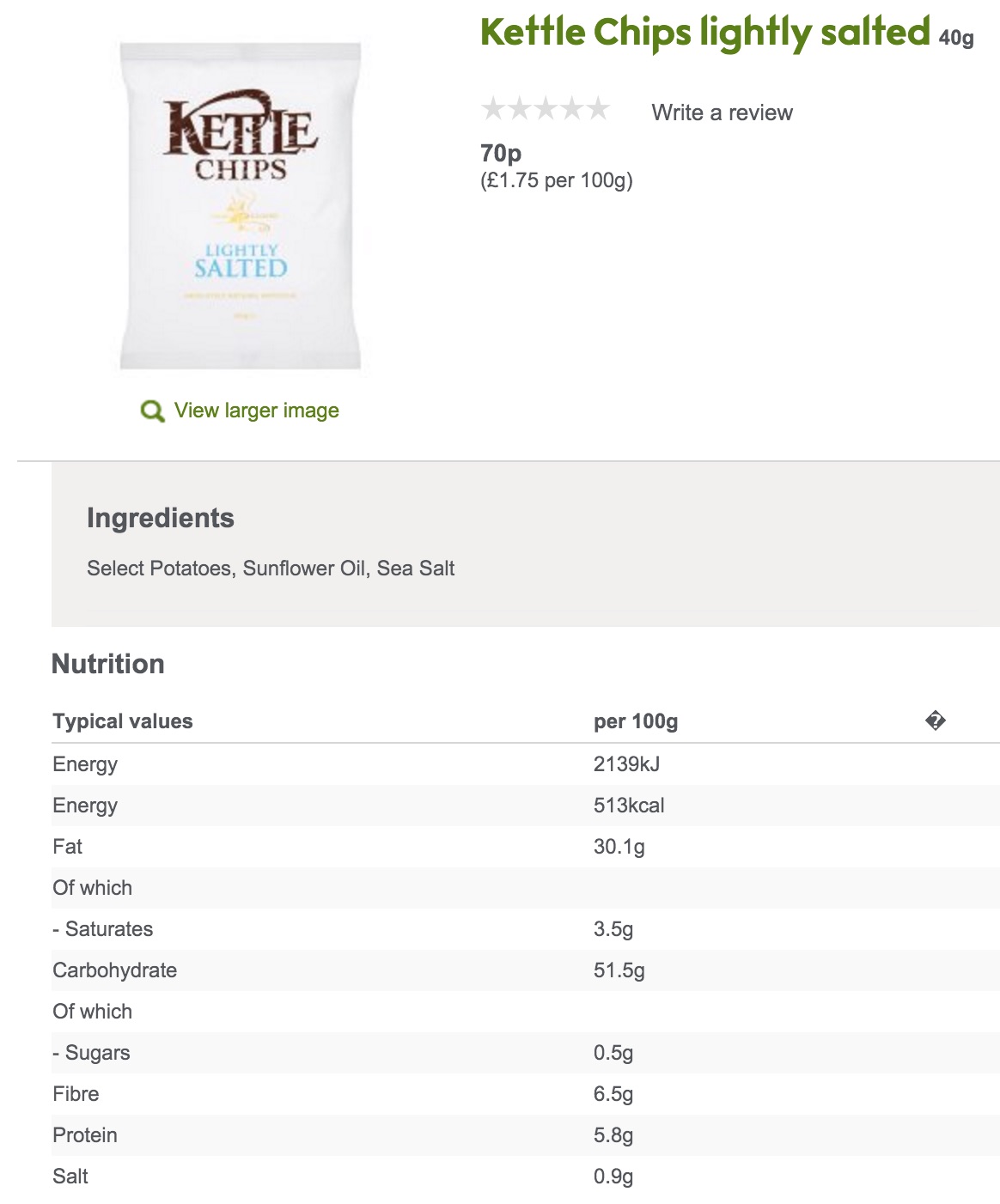
Task: Click the third rating star
Action: click(x=546, y=109)
